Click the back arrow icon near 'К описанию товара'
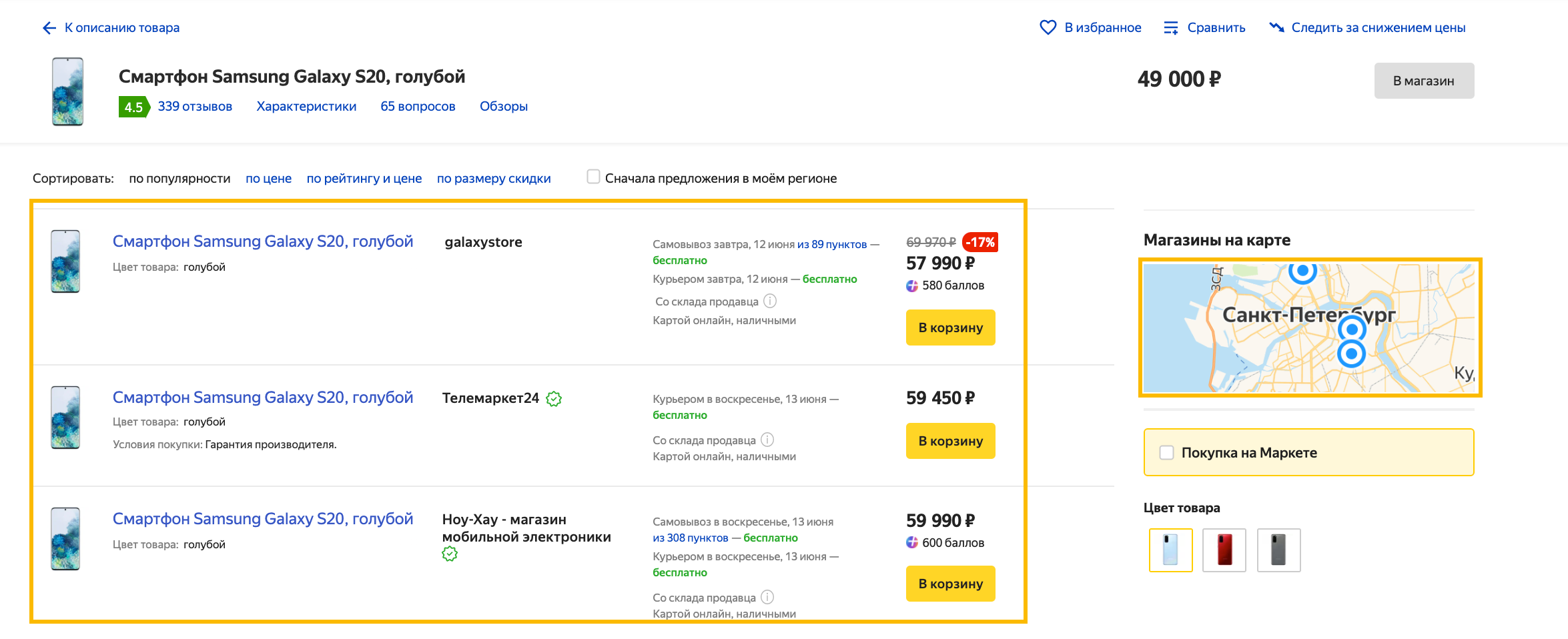1568x639 pixels. [x=49, y=28]
